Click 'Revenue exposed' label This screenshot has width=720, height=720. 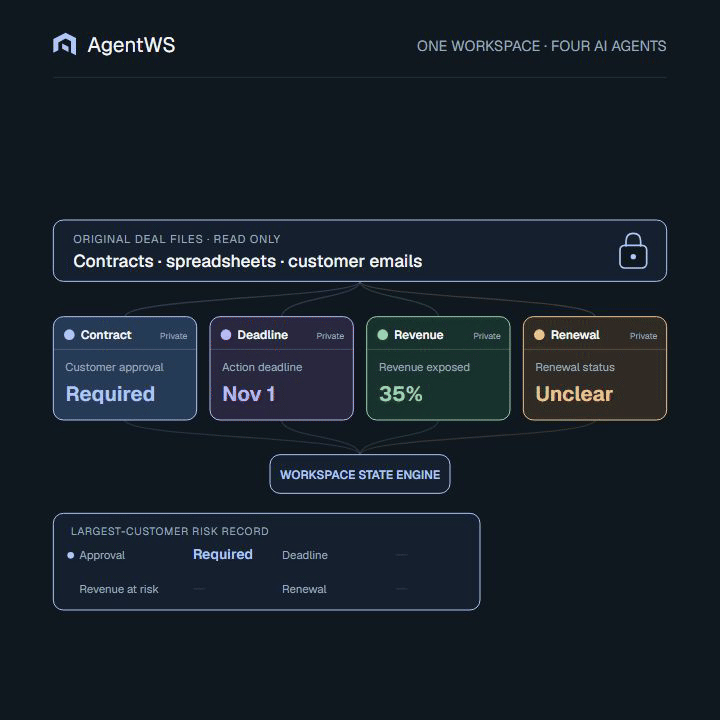(424, 367)
